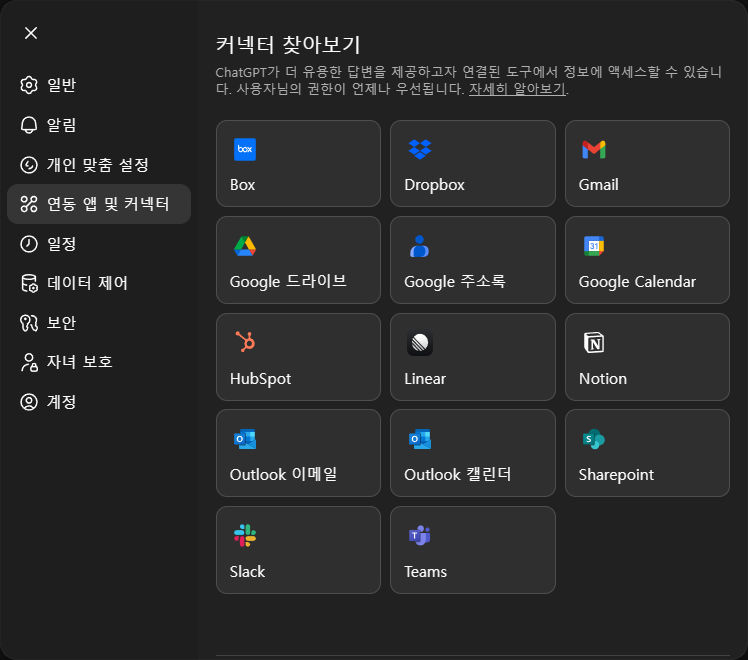This screenshot has height=660, width=748.
Task: Select the HubSpot connector label
Action: point(260,379)
